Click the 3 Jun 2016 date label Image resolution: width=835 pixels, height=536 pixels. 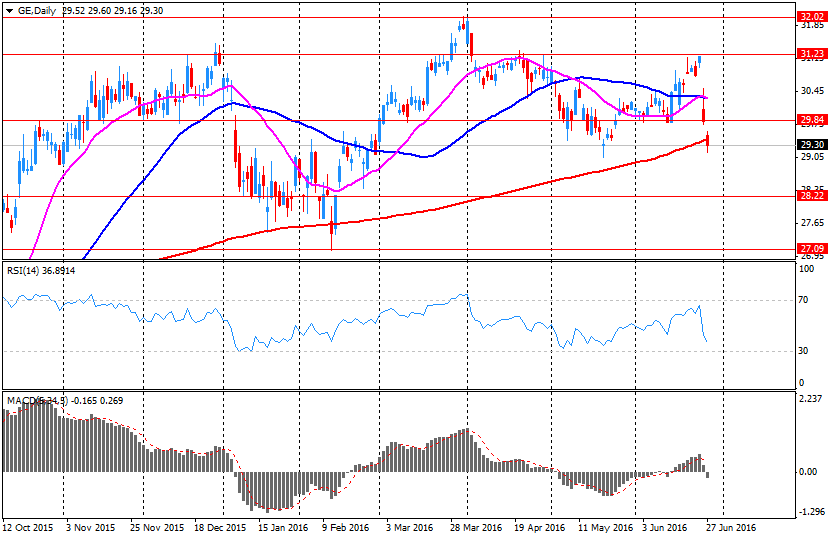(665, 527)
